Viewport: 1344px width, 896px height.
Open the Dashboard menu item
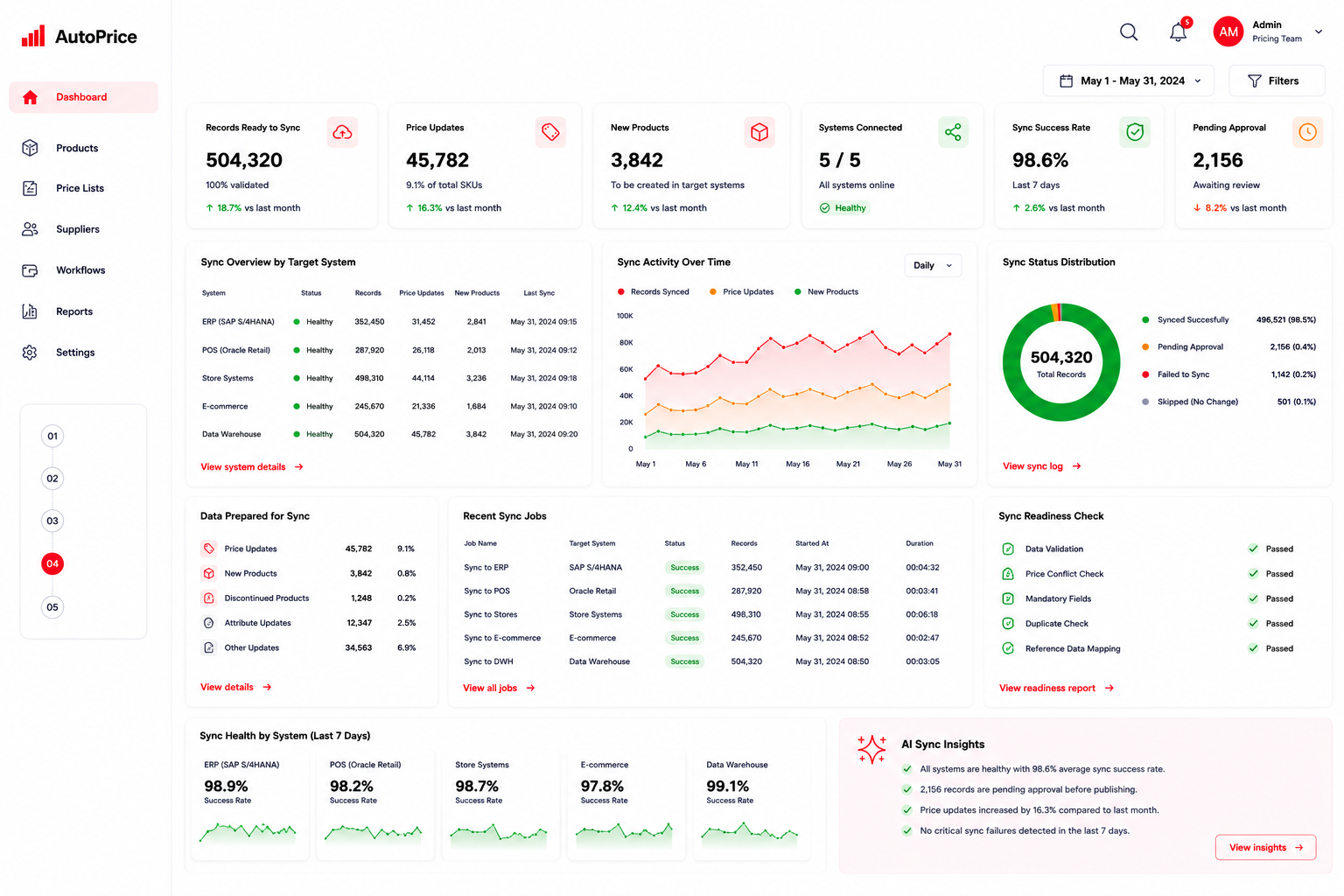click(83, 97)
